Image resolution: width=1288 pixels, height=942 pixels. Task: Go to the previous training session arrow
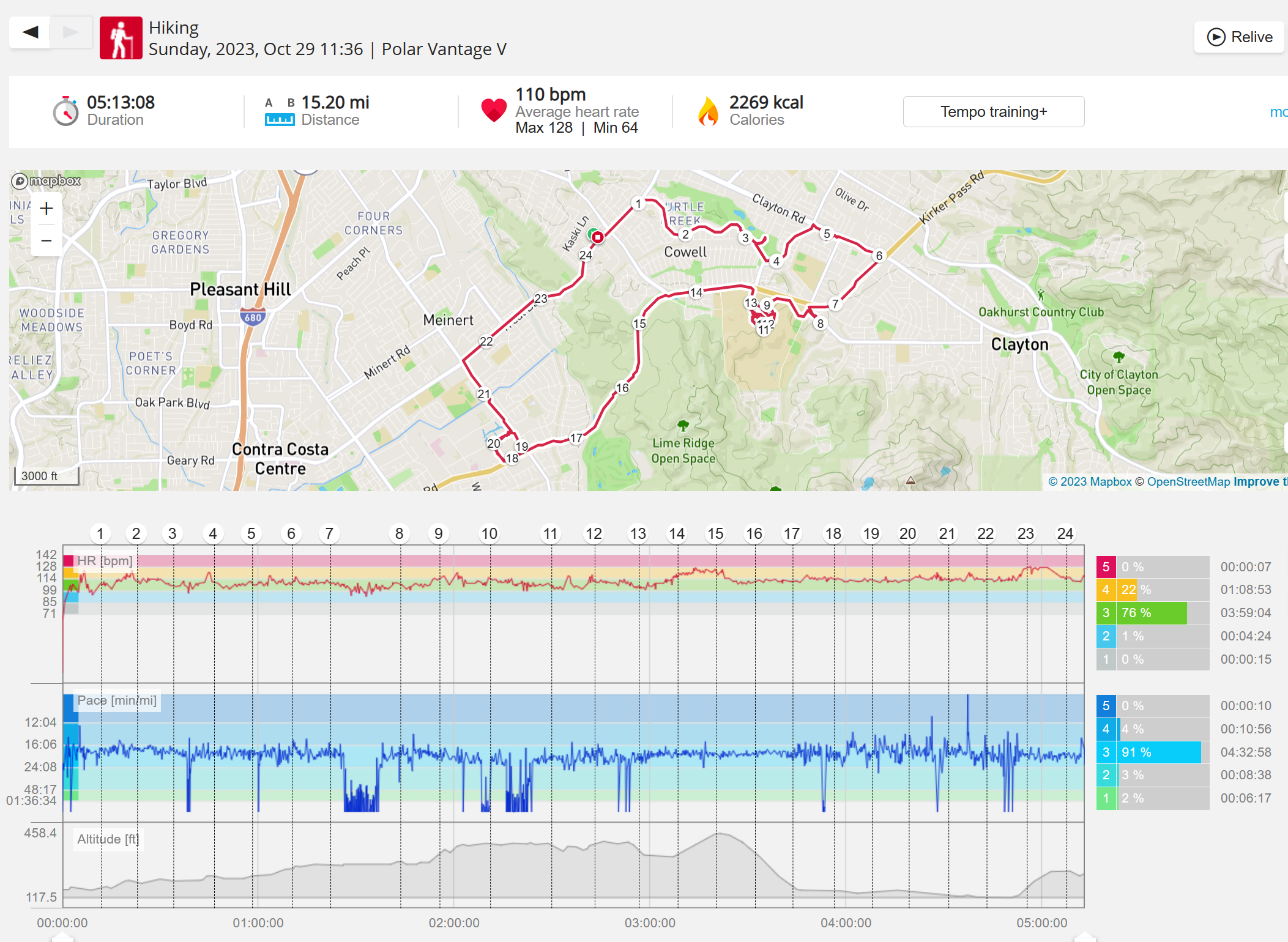coord(30,32)
